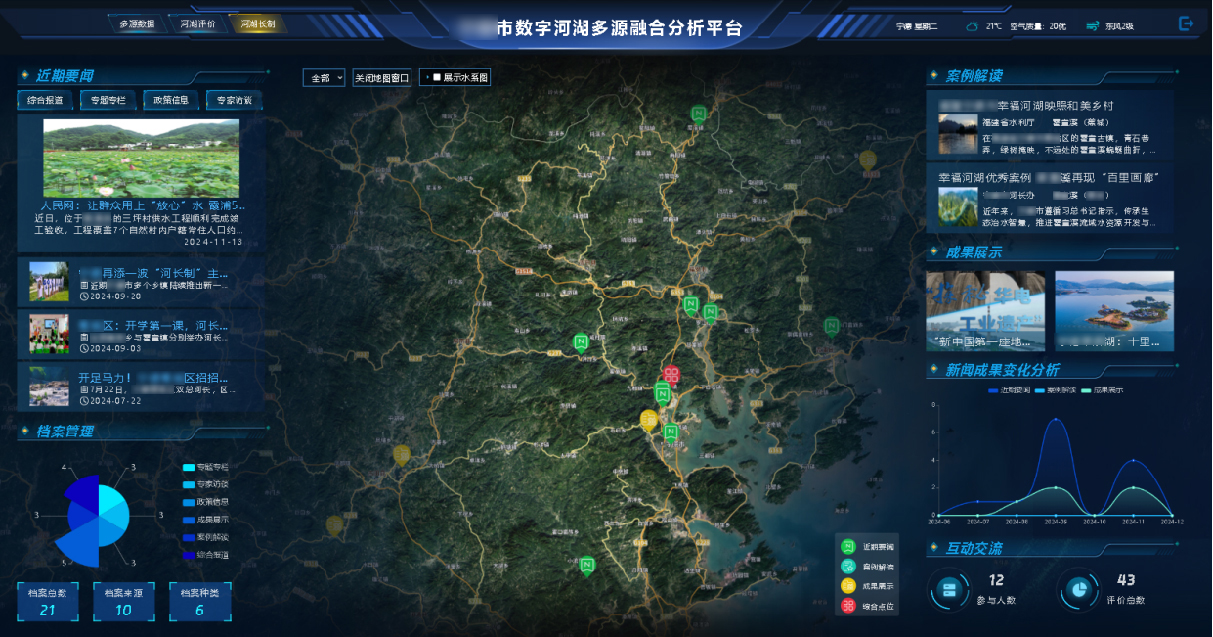
Task: Toggle 成果展示 series in news chart legend
Action: [x=1102, y=389]
